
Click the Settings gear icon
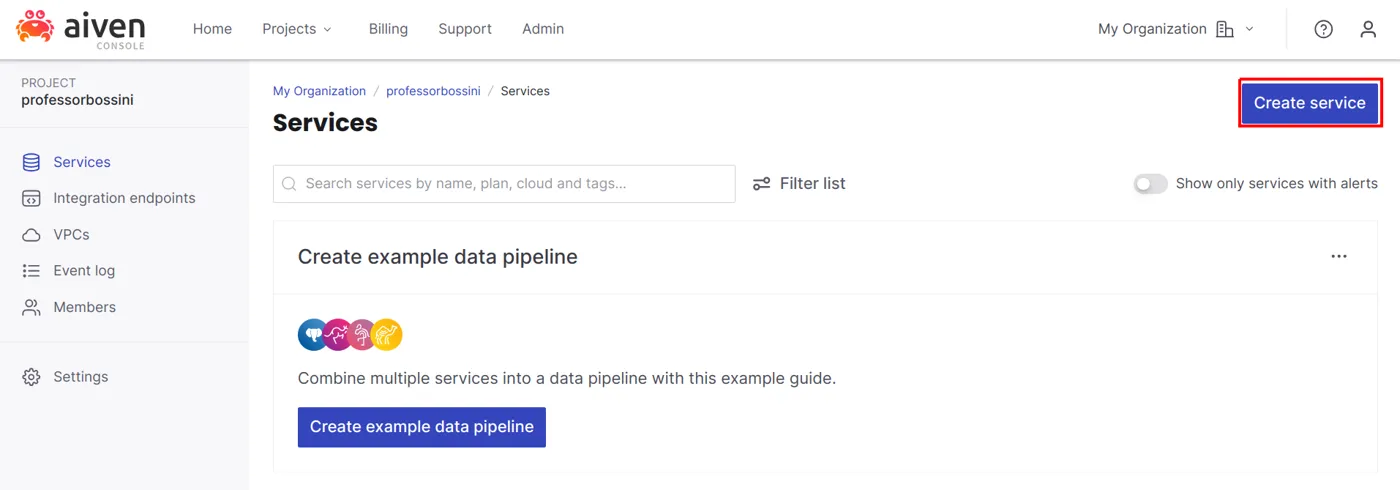click(x=31, y=377)
